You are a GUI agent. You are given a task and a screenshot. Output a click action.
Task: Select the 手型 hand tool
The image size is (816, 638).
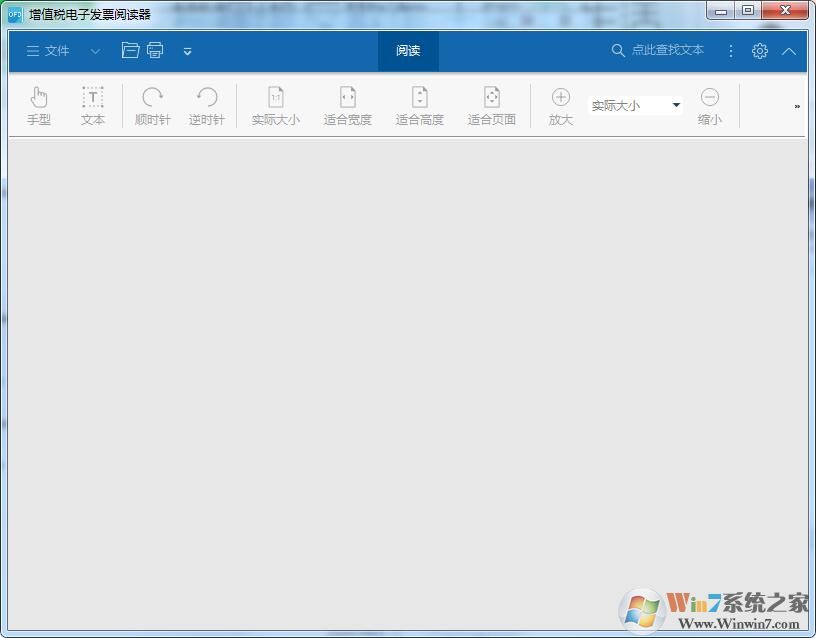coord(39,105)
